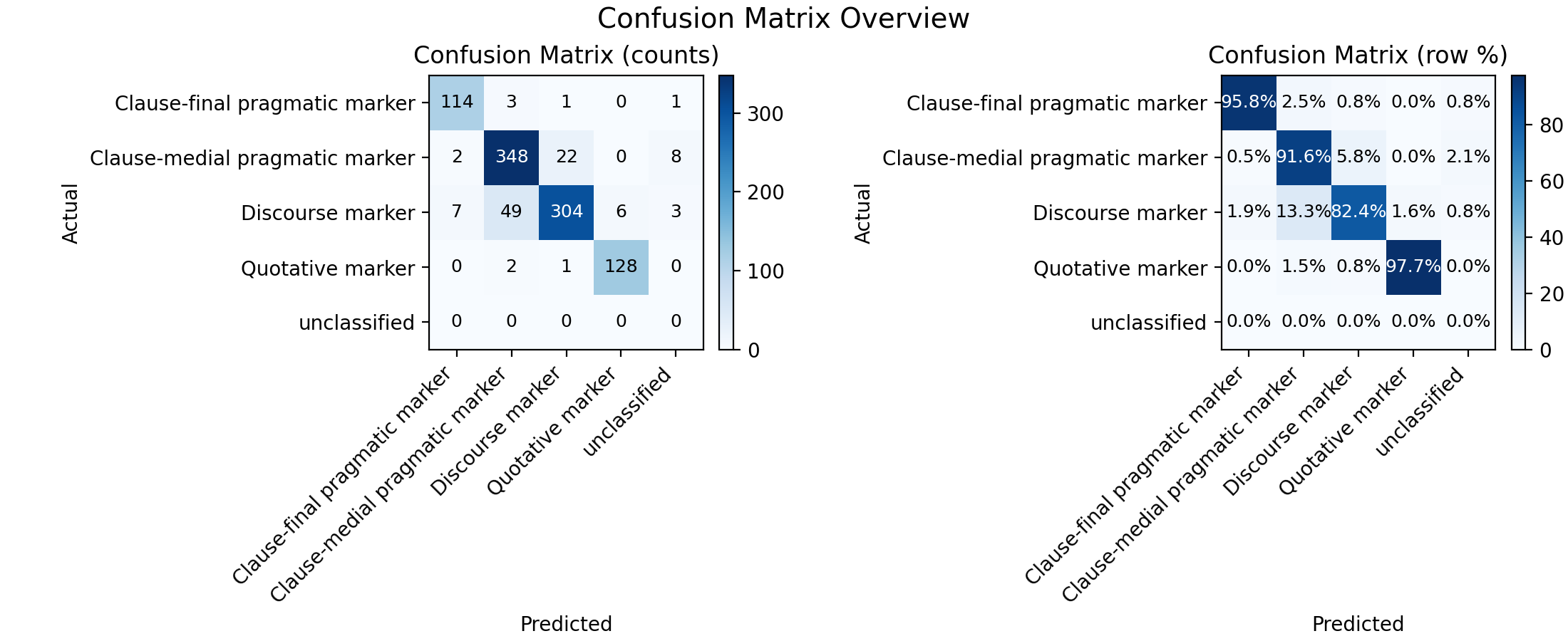Screen dimensions: 1568x641
Task: Click the 'Predicted' axis label under counts matrix
Action: [566, 624]
